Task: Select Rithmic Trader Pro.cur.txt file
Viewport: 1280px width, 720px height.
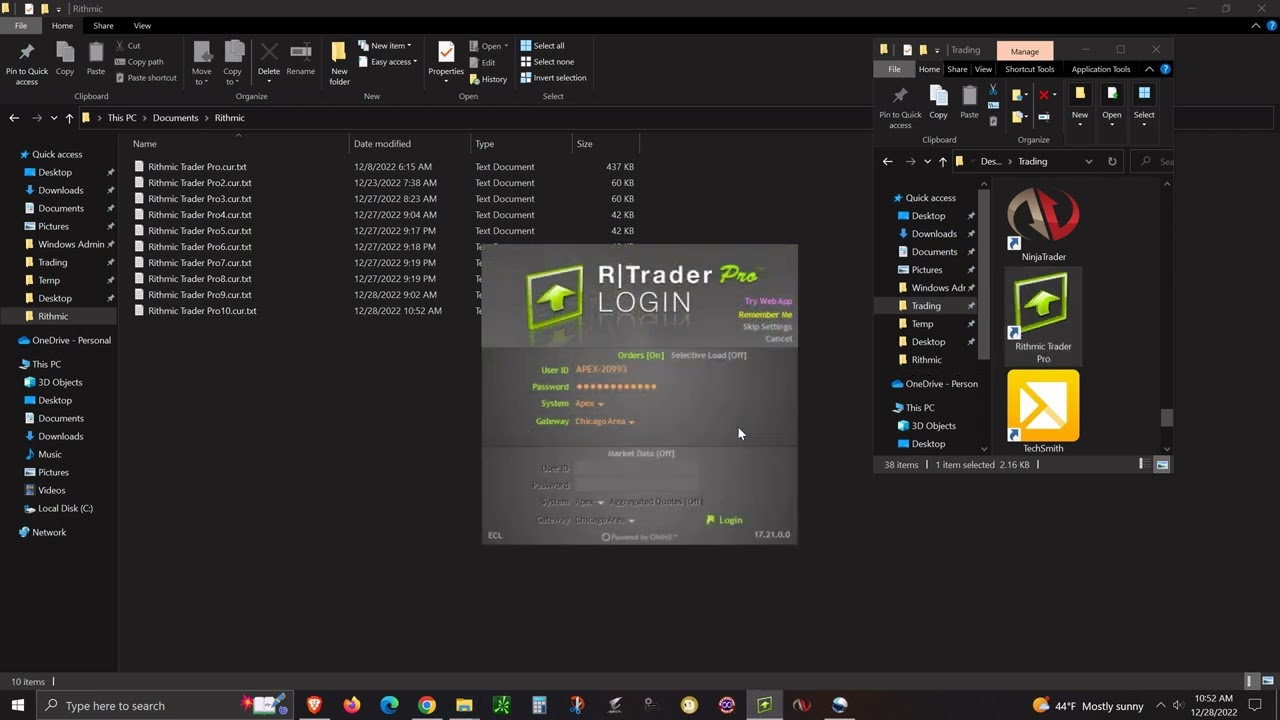Action: coord(197,167)
